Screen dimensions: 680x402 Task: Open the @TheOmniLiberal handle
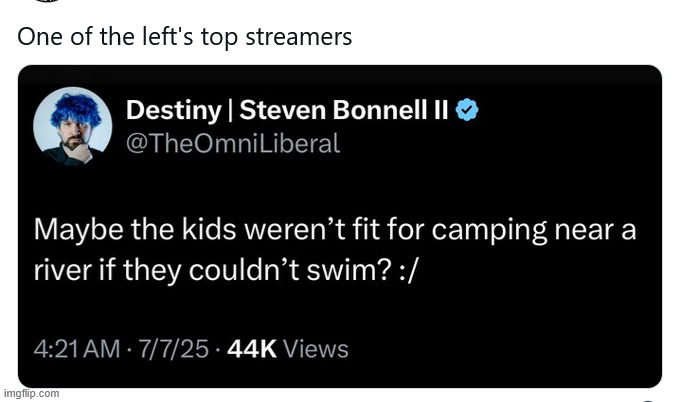(233, 143)
